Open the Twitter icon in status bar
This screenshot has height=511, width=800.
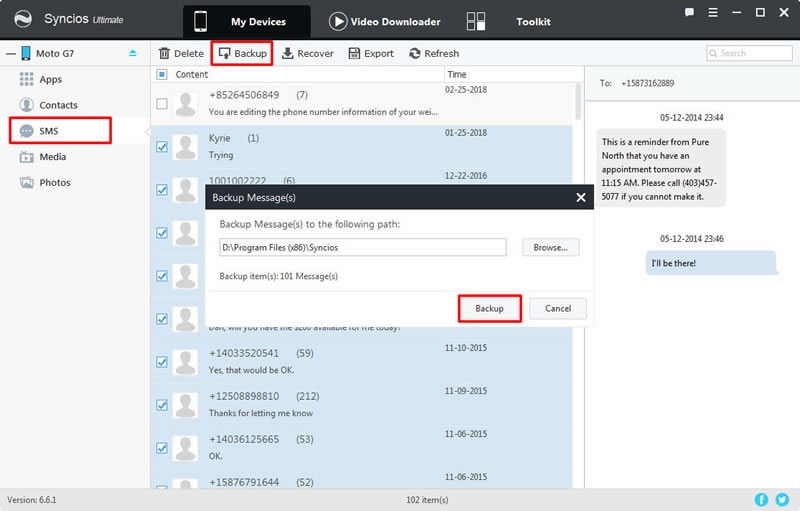pyautogui.click(x=782, y=499)
